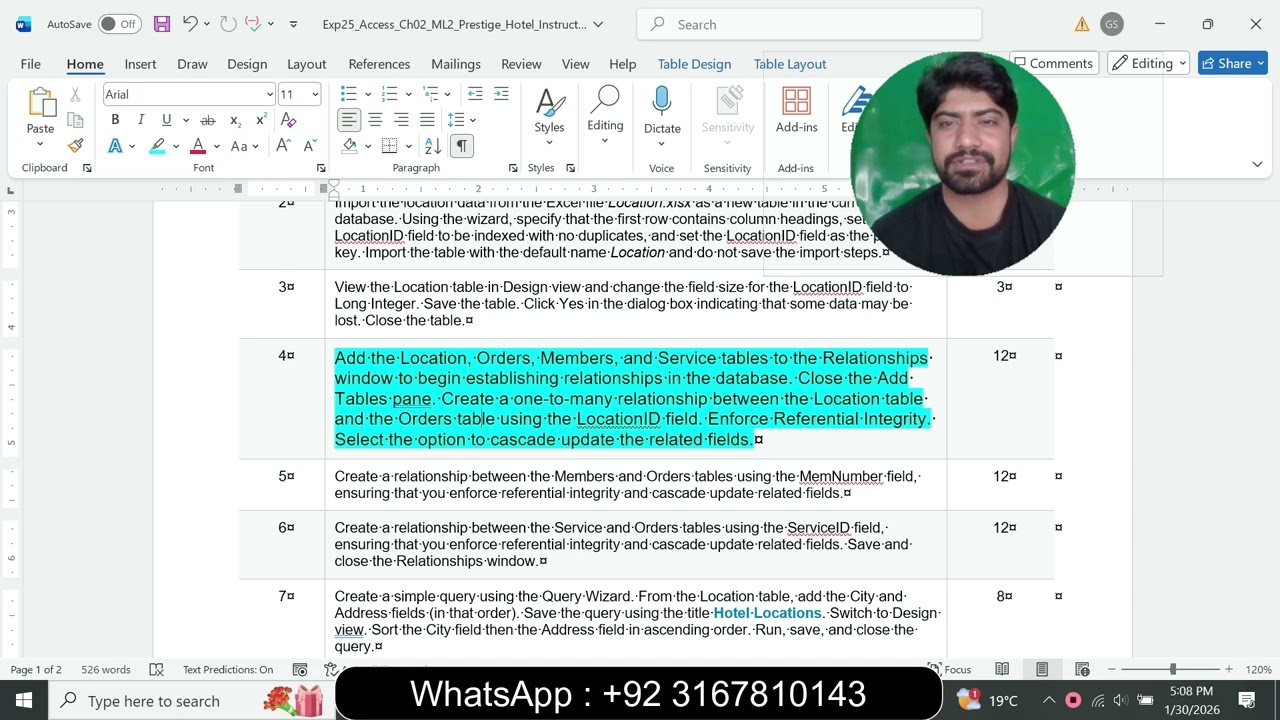The width and height of the screenshot is (1280, 720).
Task: Open the Arial font name dropdown
Action: [269, 94]
